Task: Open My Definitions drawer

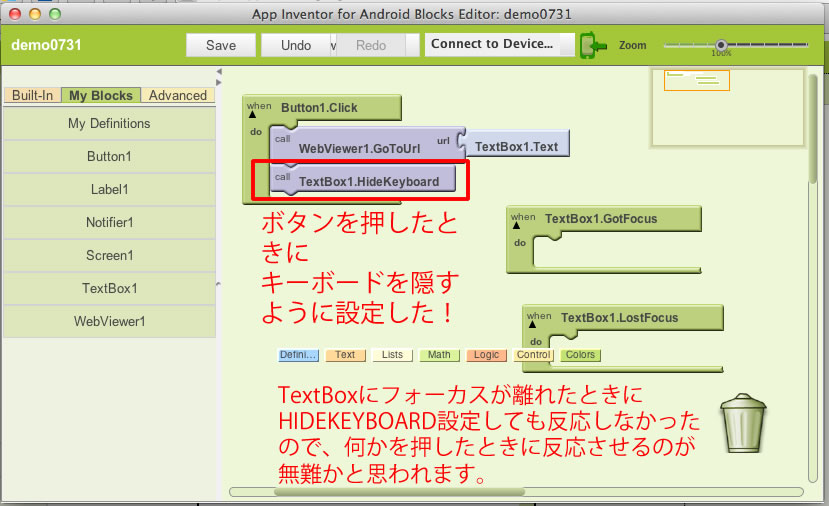Action: 109,123
